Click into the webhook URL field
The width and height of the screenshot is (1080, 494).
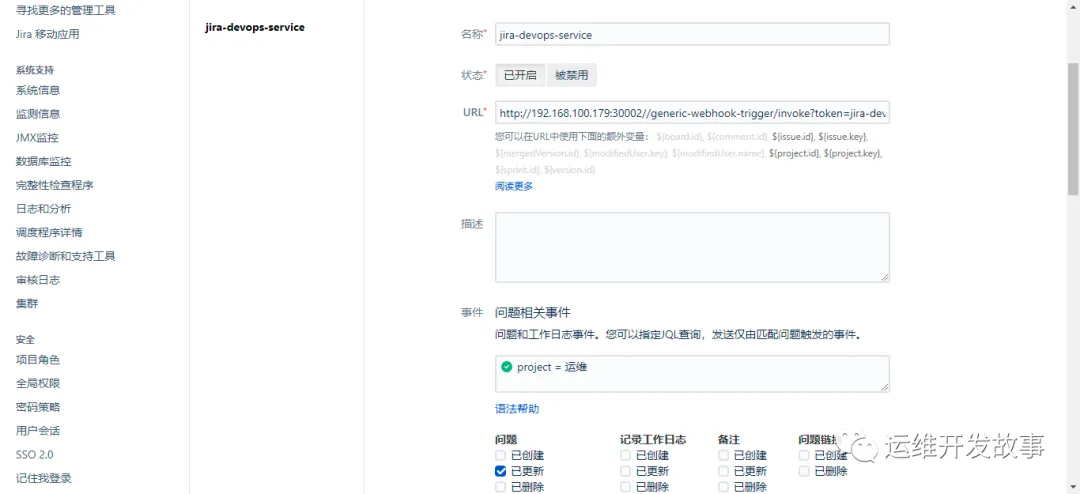(x=692, y=113)
